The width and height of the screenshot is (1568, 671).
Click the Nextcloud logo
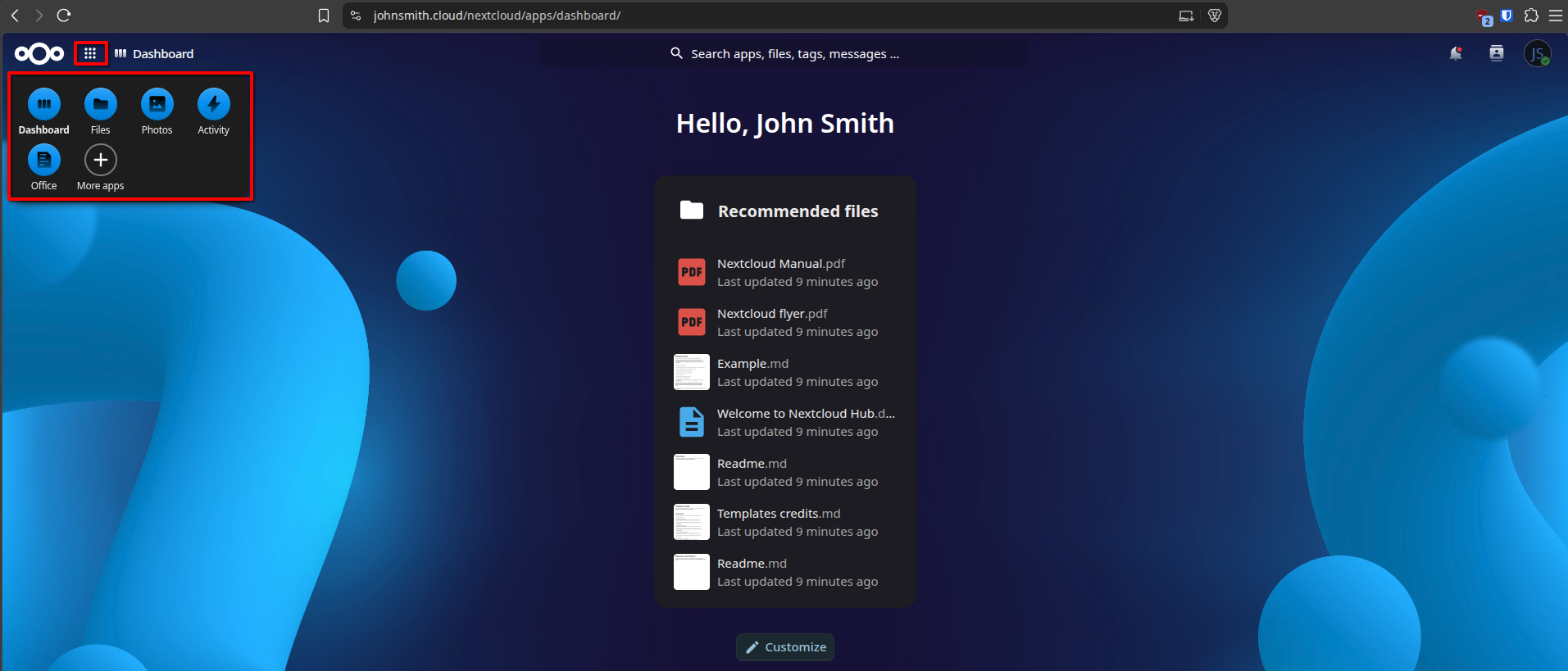[39, 54]
